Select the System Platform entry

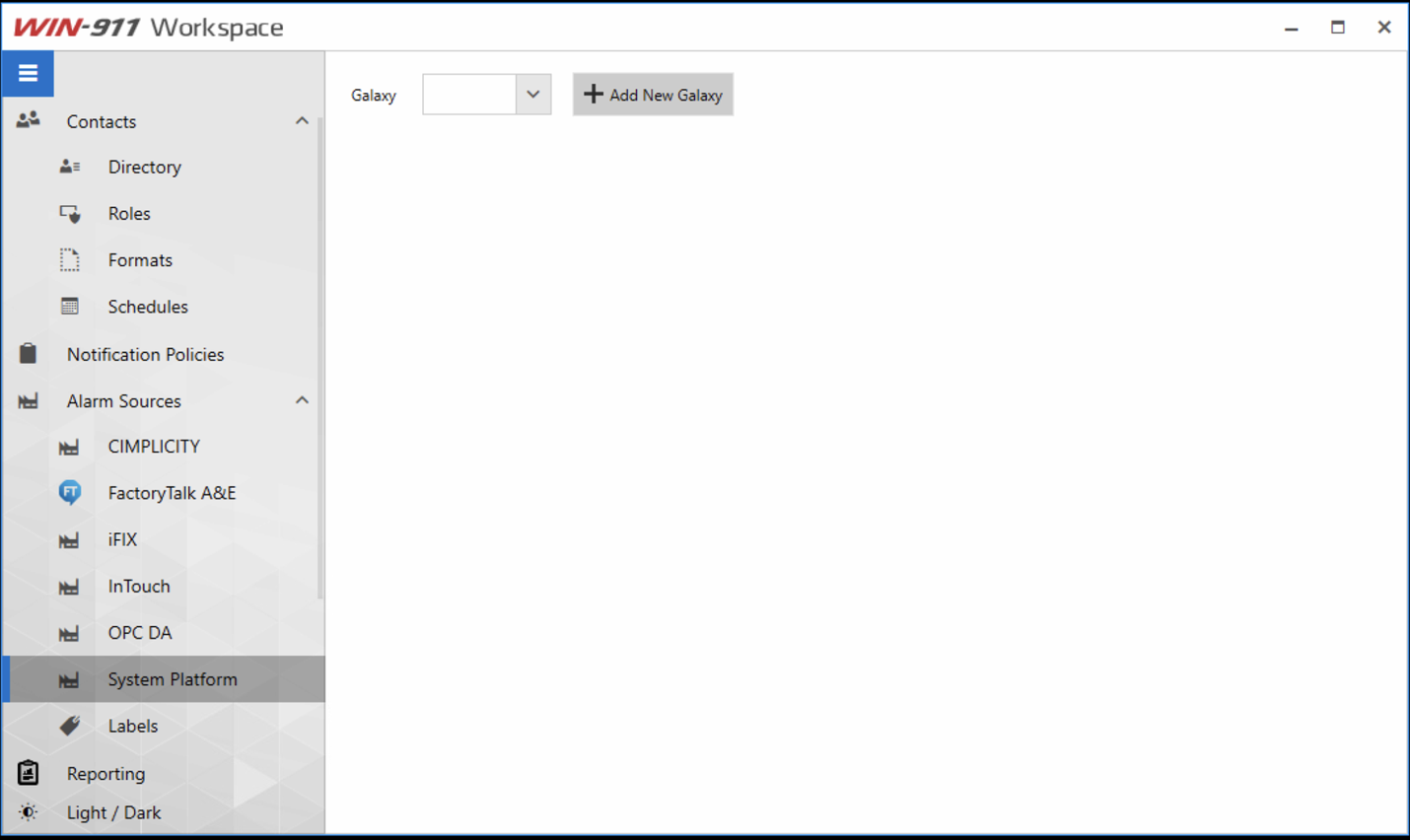[x=164, y=679]
